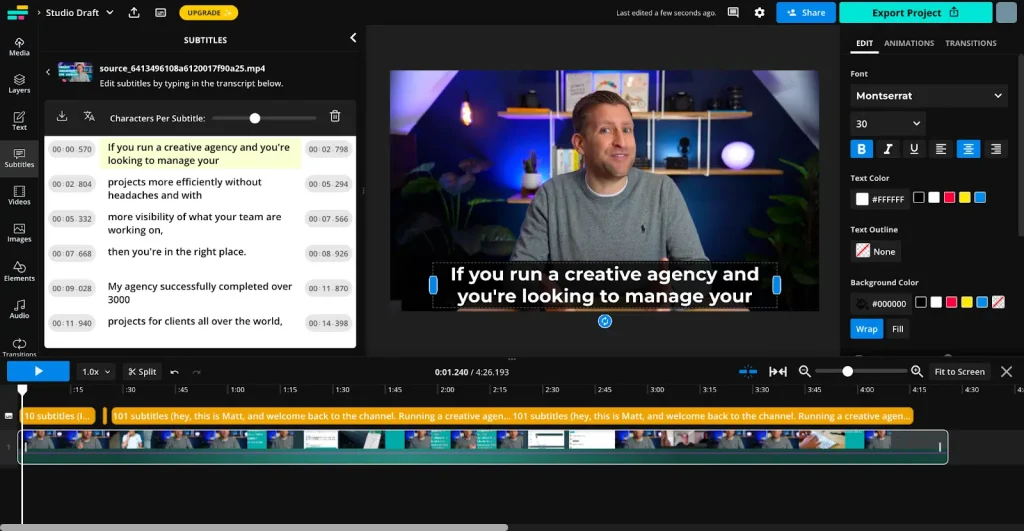Switch to the Transitions tab
Viewport: 1024px width, 531px height.
[x=970, y=43]
